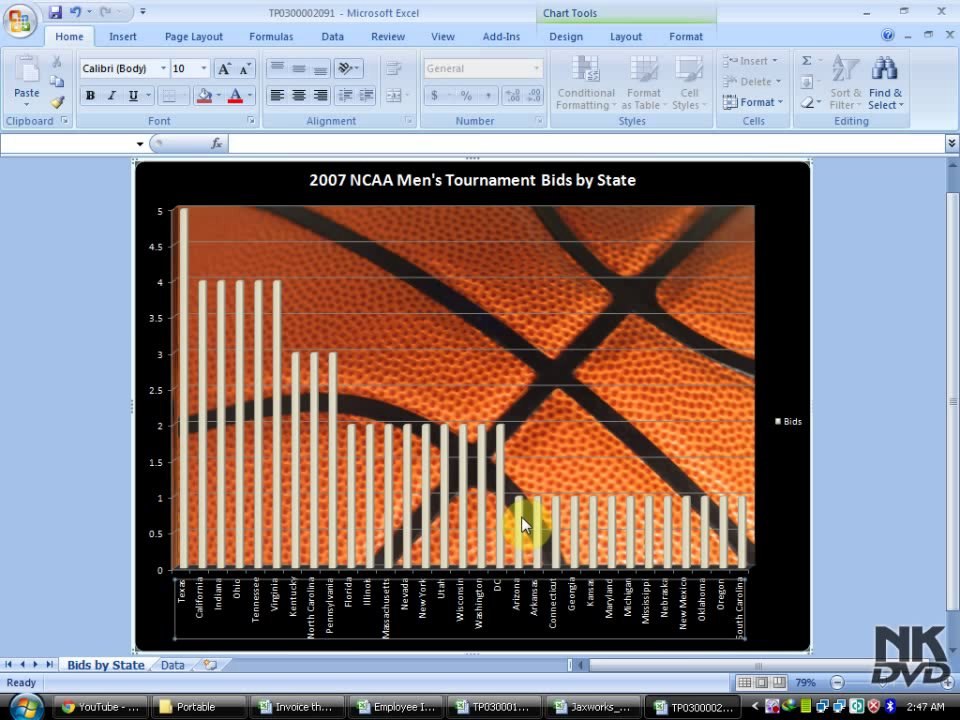Open the Chart Tools Layout tab
This screenshot has height=720, width=960.
[x=626, y=37]
